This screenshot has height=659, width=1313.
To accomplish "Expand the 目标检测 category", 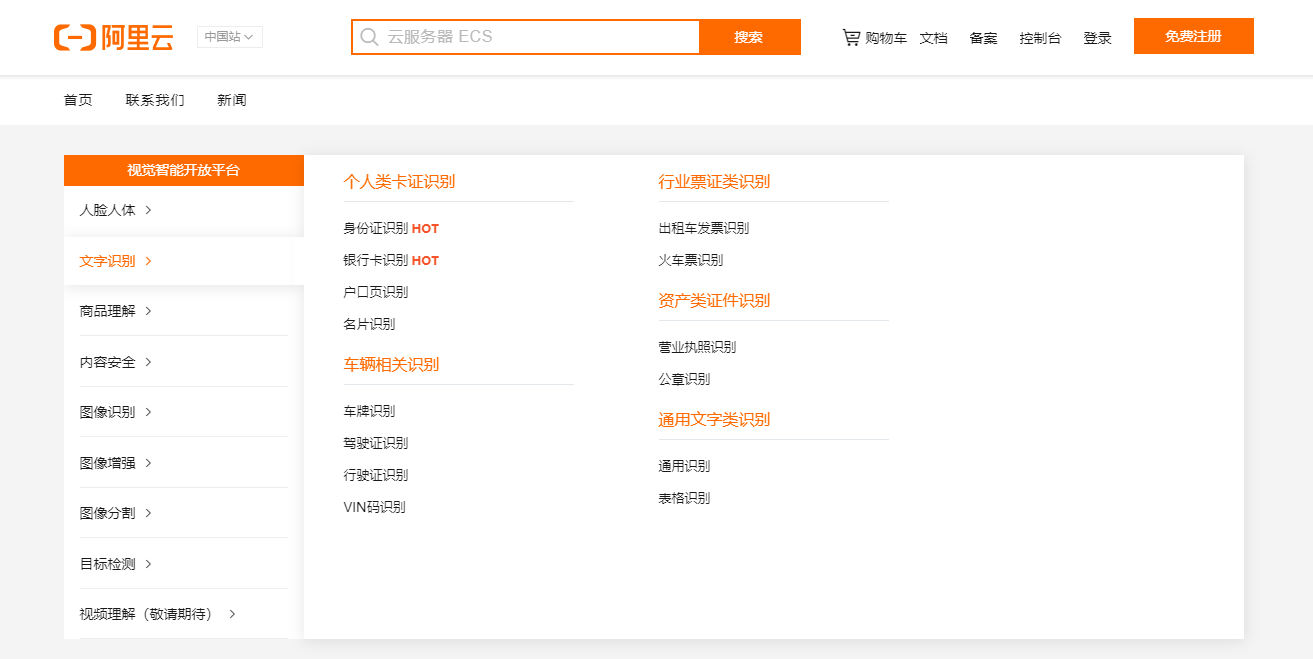I will 184,564.
